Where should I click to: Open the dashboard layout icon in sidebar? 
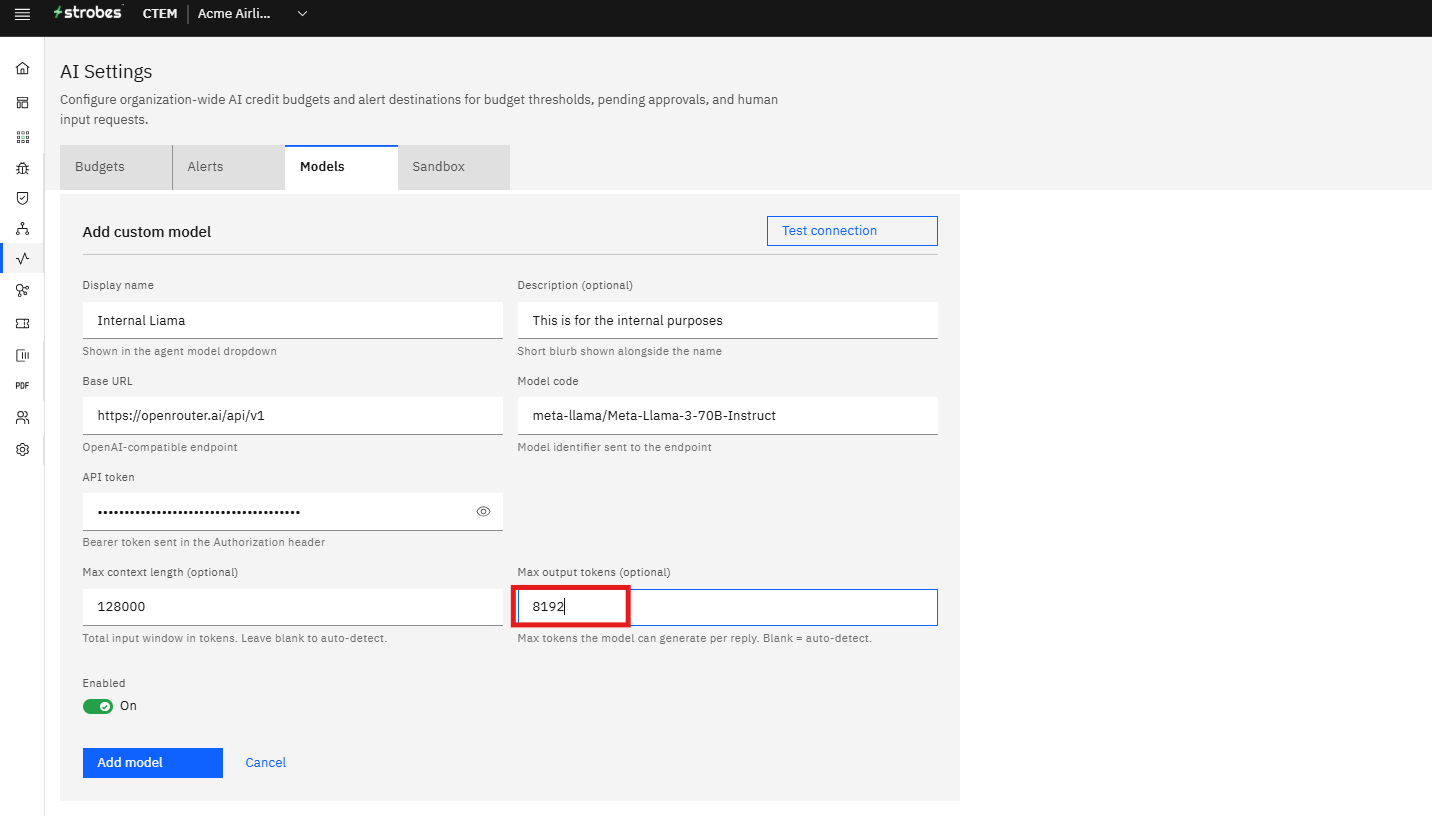click(22, 103)
